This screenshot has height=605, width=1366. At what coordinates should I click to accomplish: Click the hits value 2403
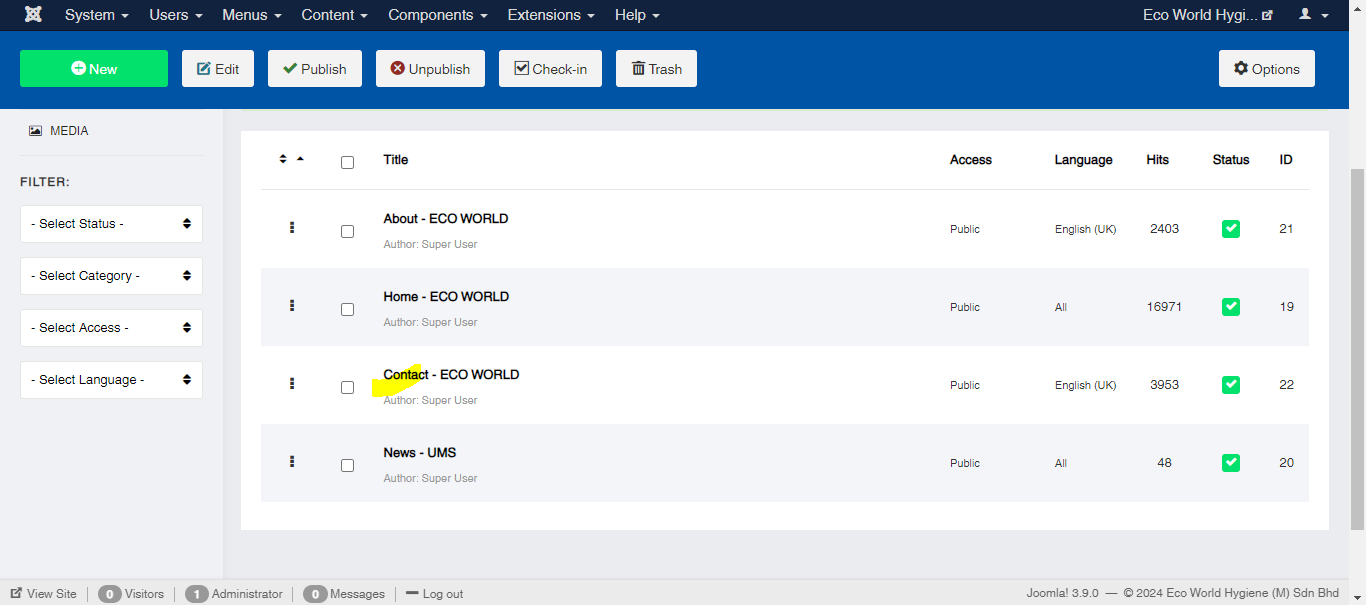pyautogui.click(x=1164, y=229)
